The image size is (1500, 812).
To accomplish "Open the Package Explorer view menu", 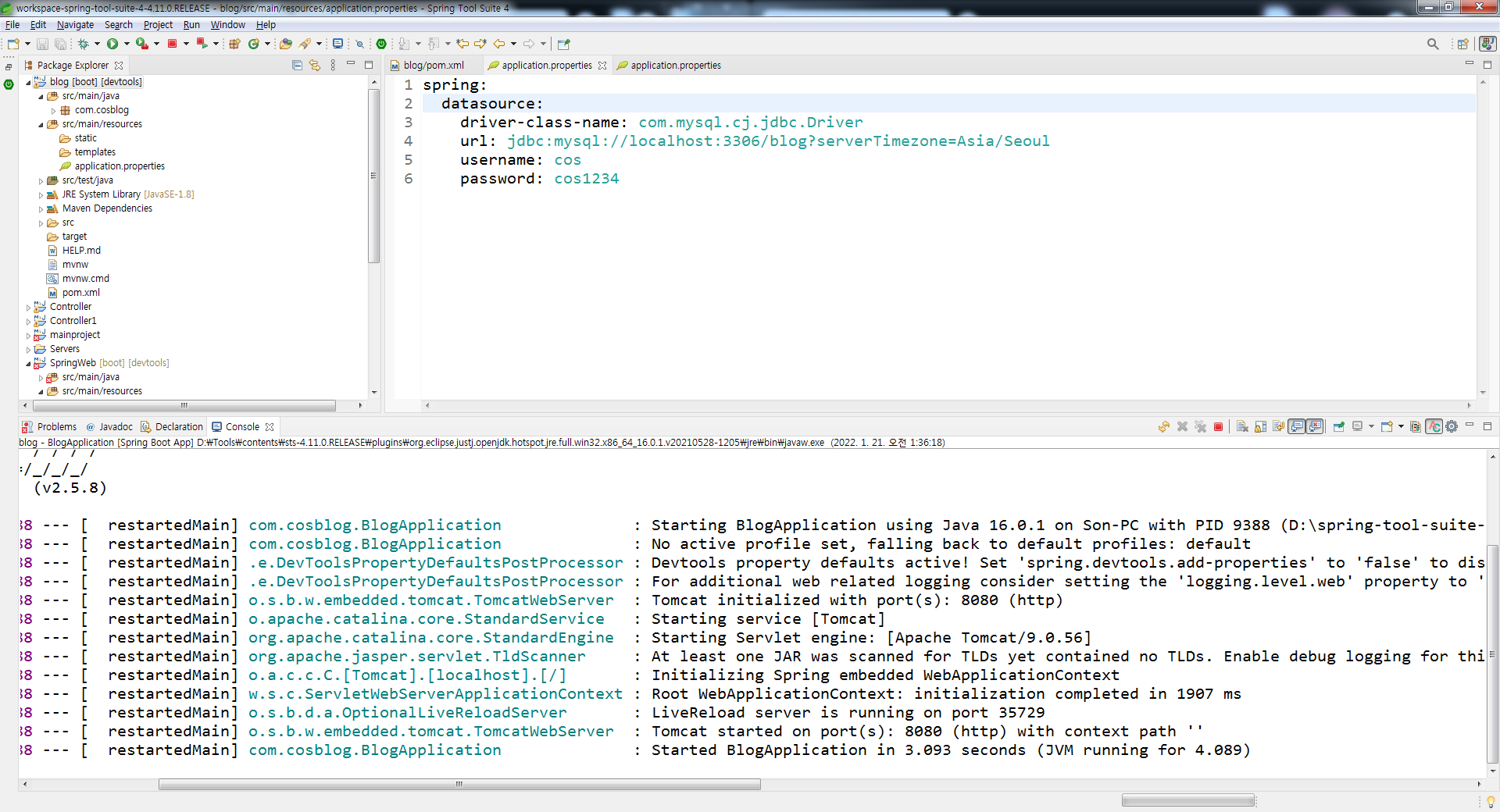I will (x=333, y=65).
